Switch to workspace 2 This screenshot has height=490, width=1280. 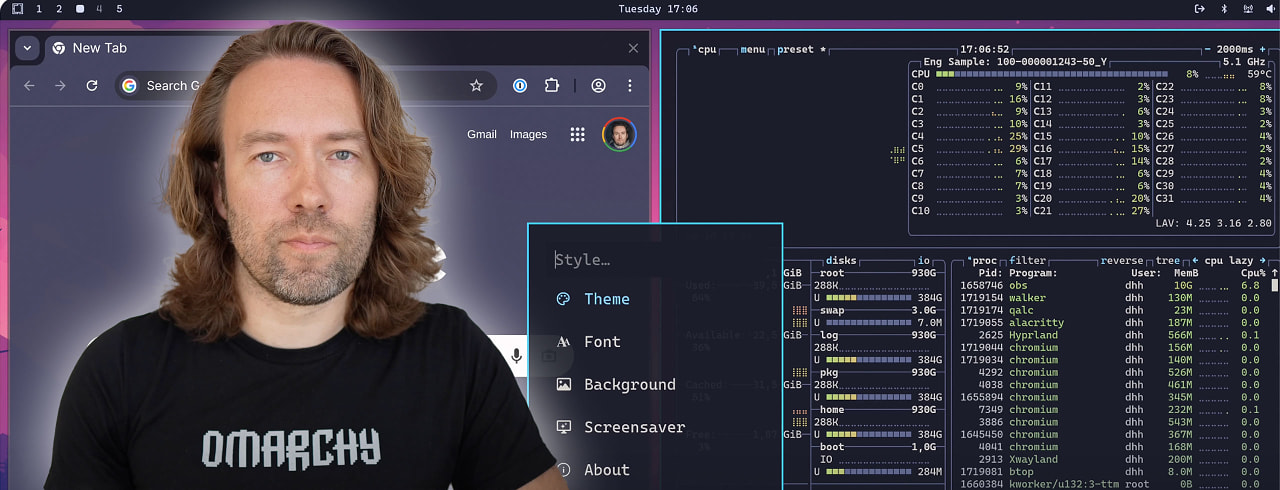59,9
